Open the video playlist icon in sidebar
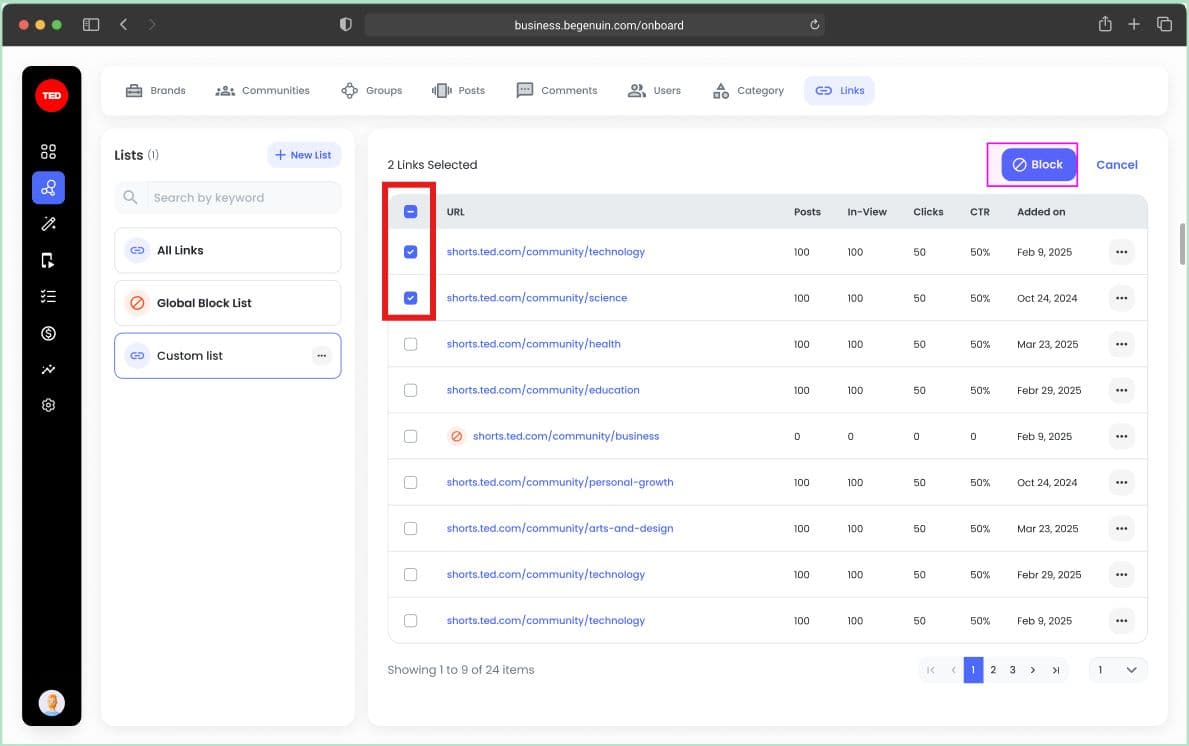1189x746 pixels. point(49,261)
